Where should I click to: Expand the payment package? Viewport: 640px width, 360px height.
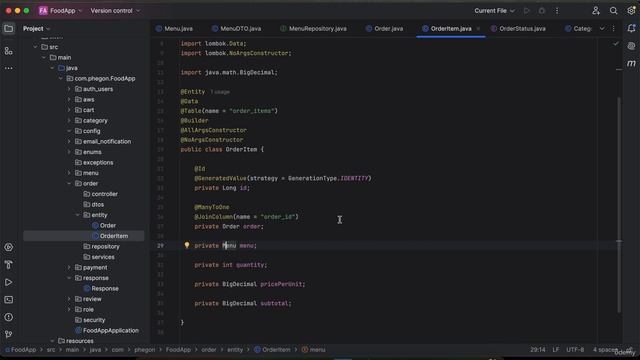pos(69,268)
